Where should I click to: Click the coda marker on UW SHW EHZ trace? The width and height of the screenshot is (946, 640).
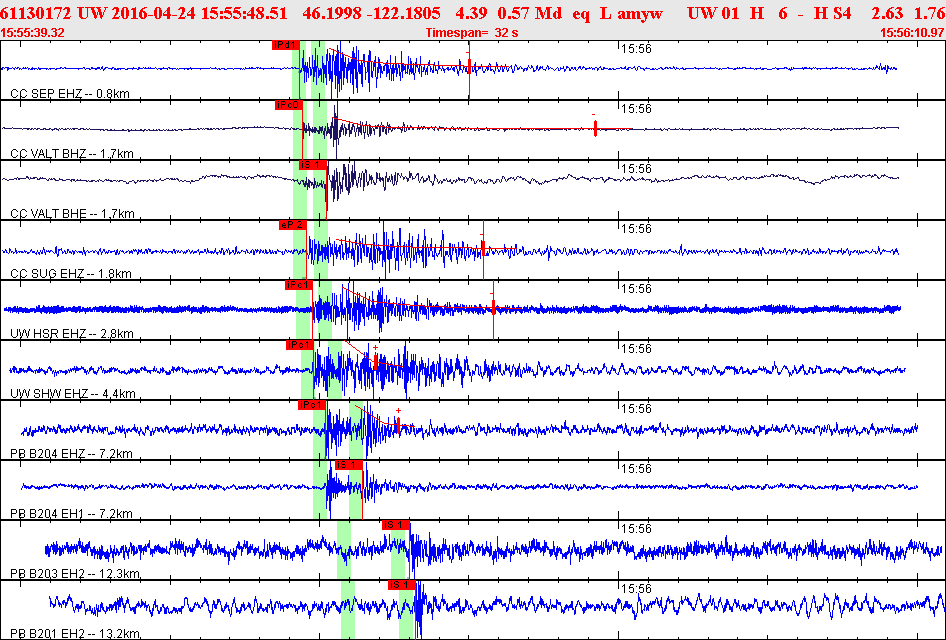point(375,361)
